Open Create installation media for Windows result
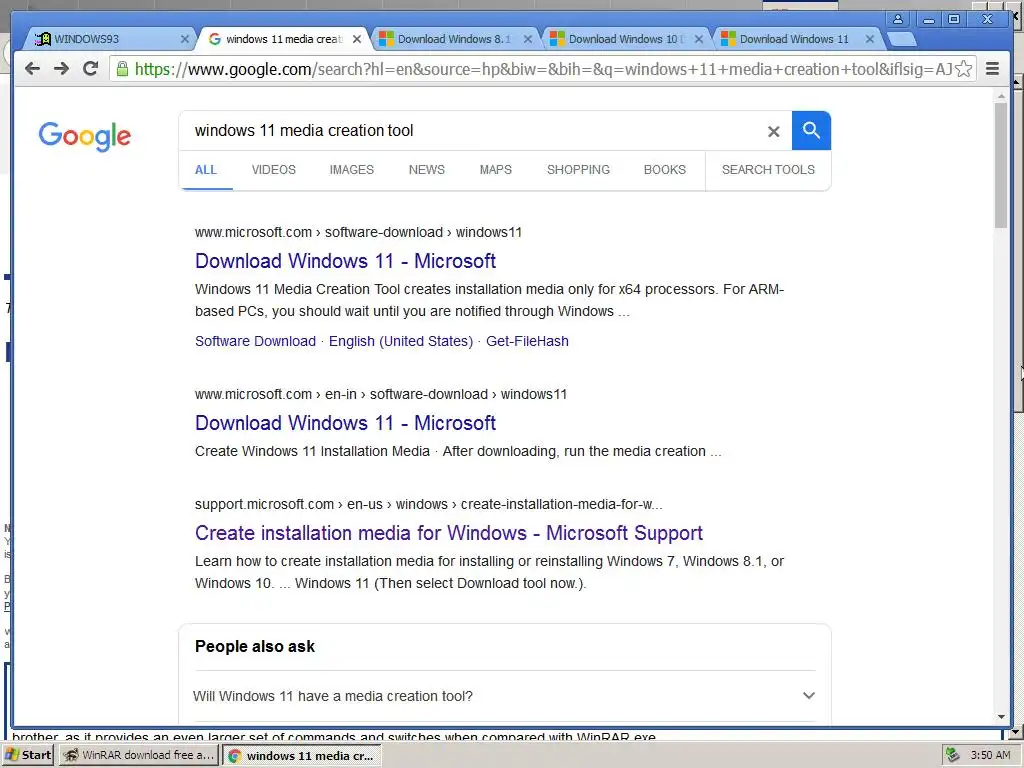This screenshot has width=1024, height=768. point(449,534)
